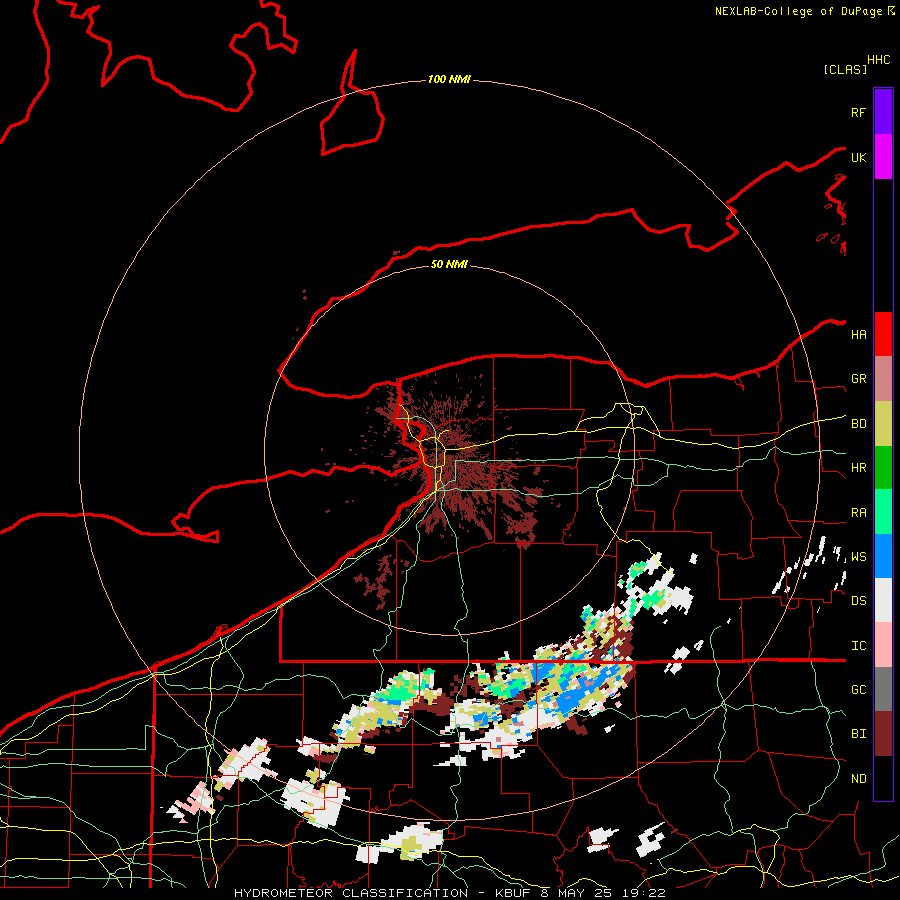The width and height of the screenshot is (900, 900).
Task: Click the IC legend label
Action: click(x=858, y=646)
